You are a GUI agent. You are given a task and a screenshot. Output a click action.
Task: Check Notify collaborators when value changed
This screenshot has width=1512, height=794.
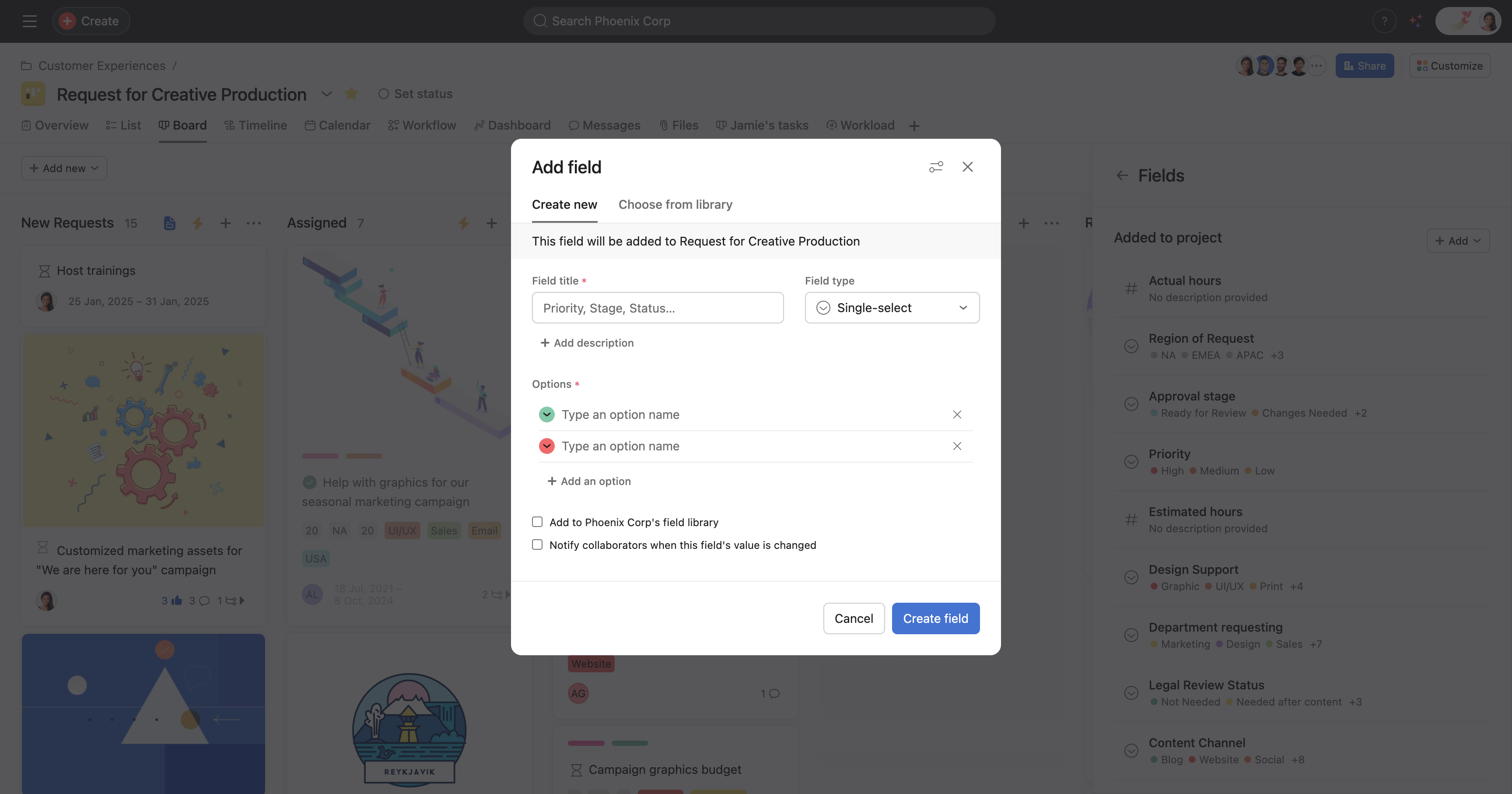pos(537,545)
